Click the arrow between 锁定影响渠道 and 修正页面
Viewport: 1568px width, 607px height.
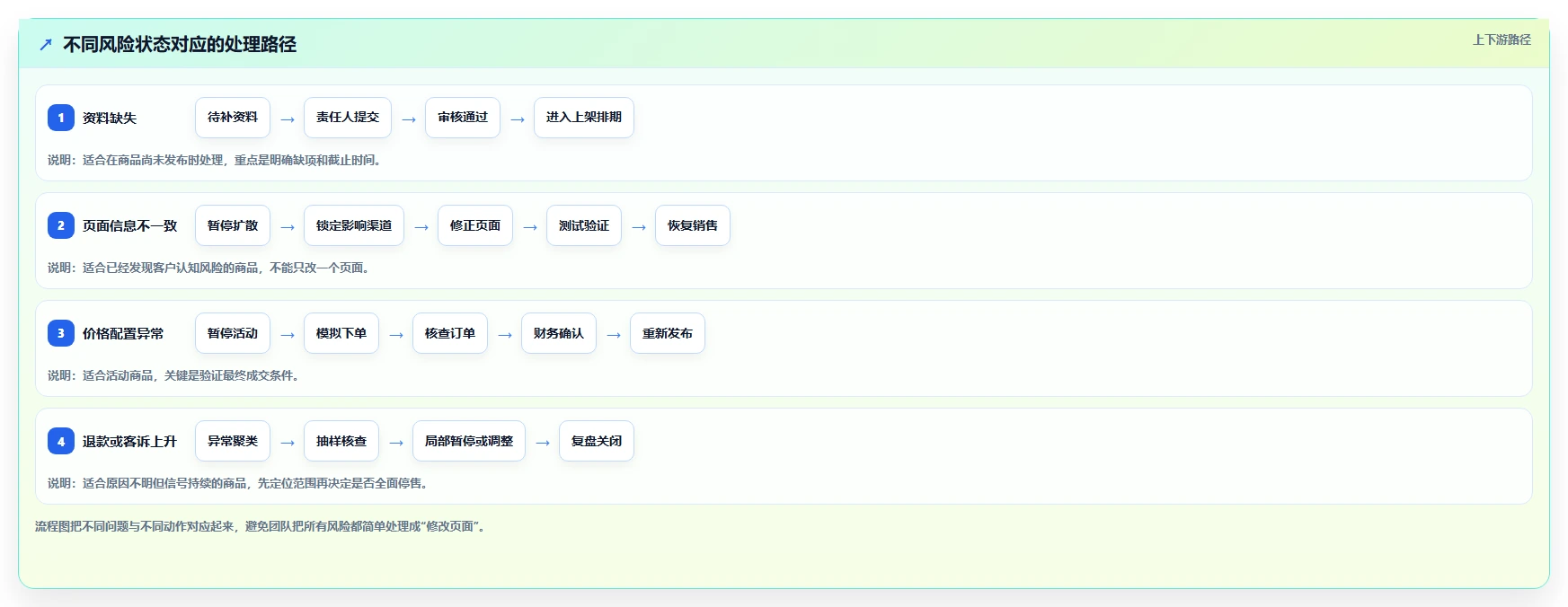tap(421, 227)
